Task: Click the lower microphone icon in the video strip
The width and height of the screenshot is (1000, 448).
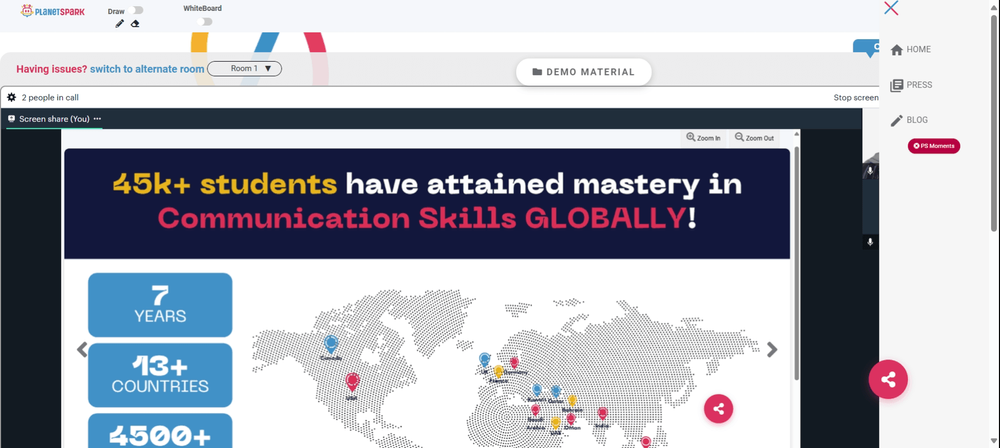Action: (x=870, y=242)
